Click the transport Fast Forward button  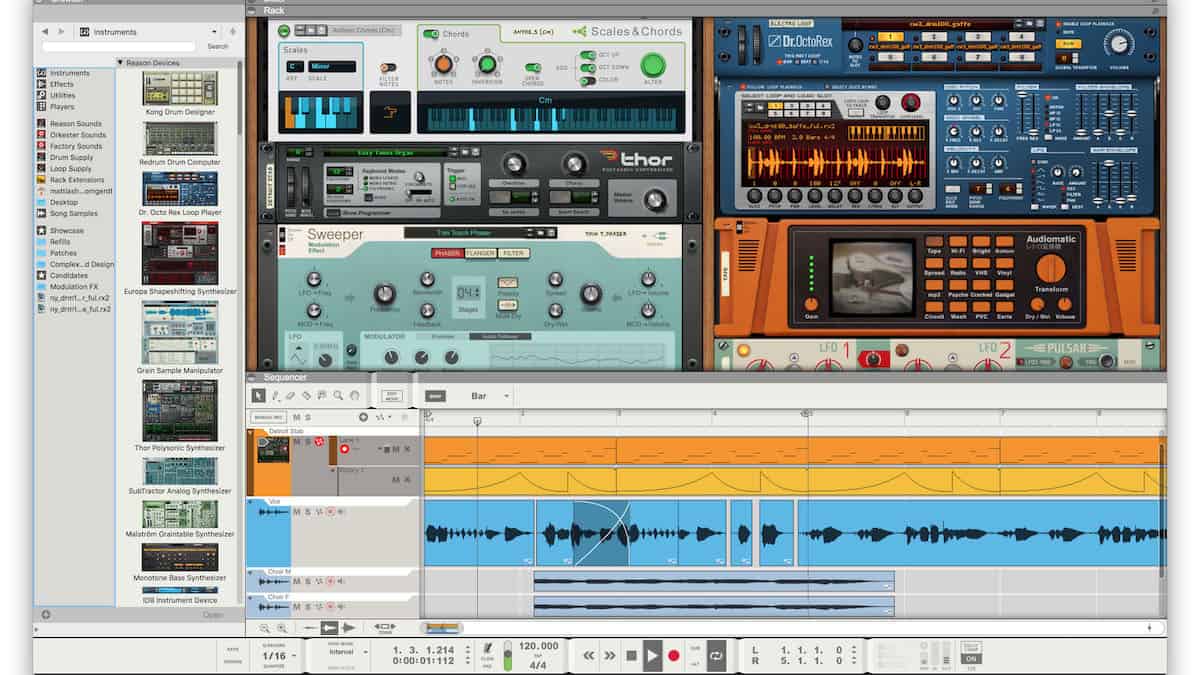(x=610, y=656)
